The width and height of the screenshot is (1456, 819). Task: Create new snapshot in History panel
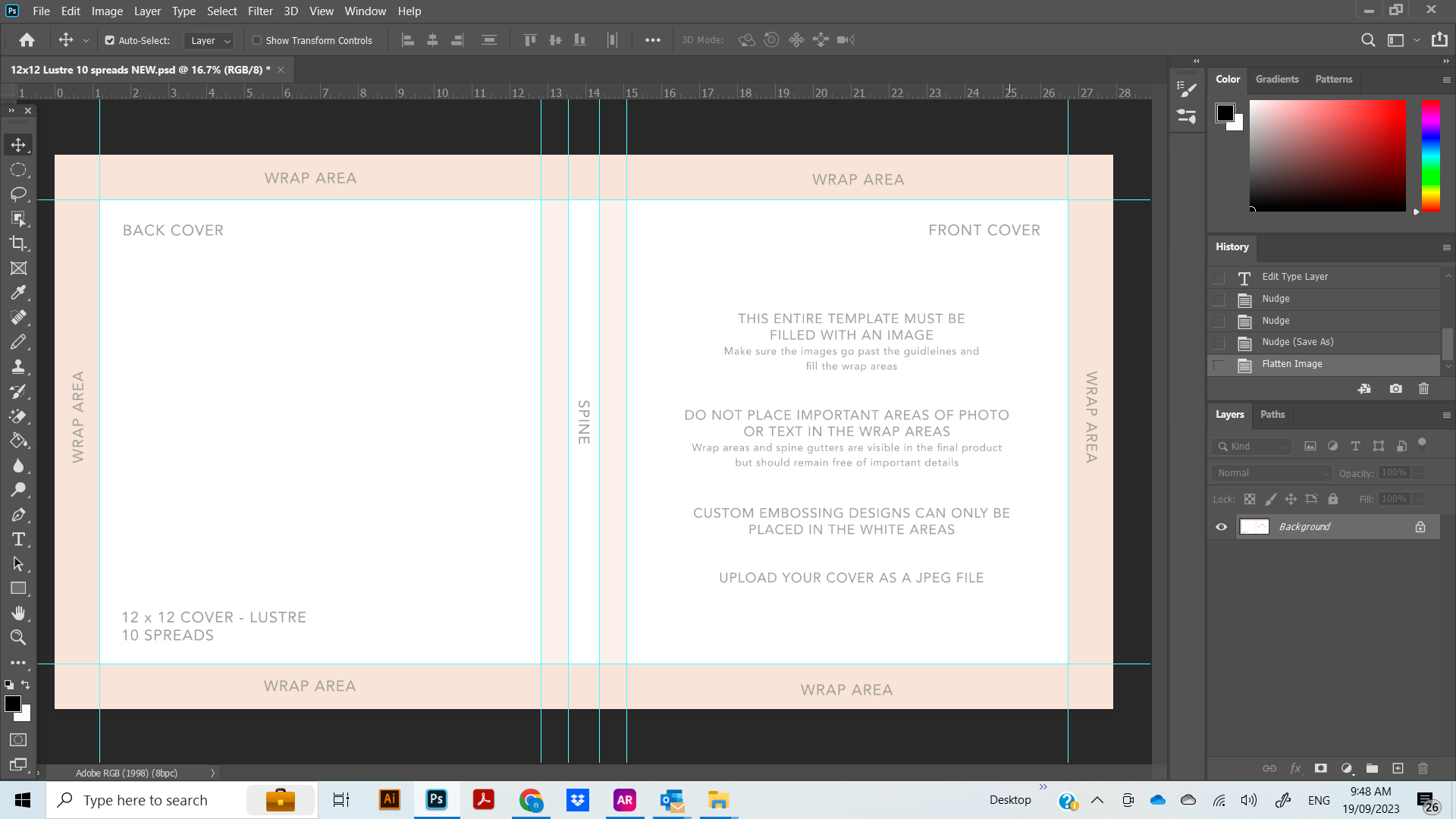(1395, 388)
